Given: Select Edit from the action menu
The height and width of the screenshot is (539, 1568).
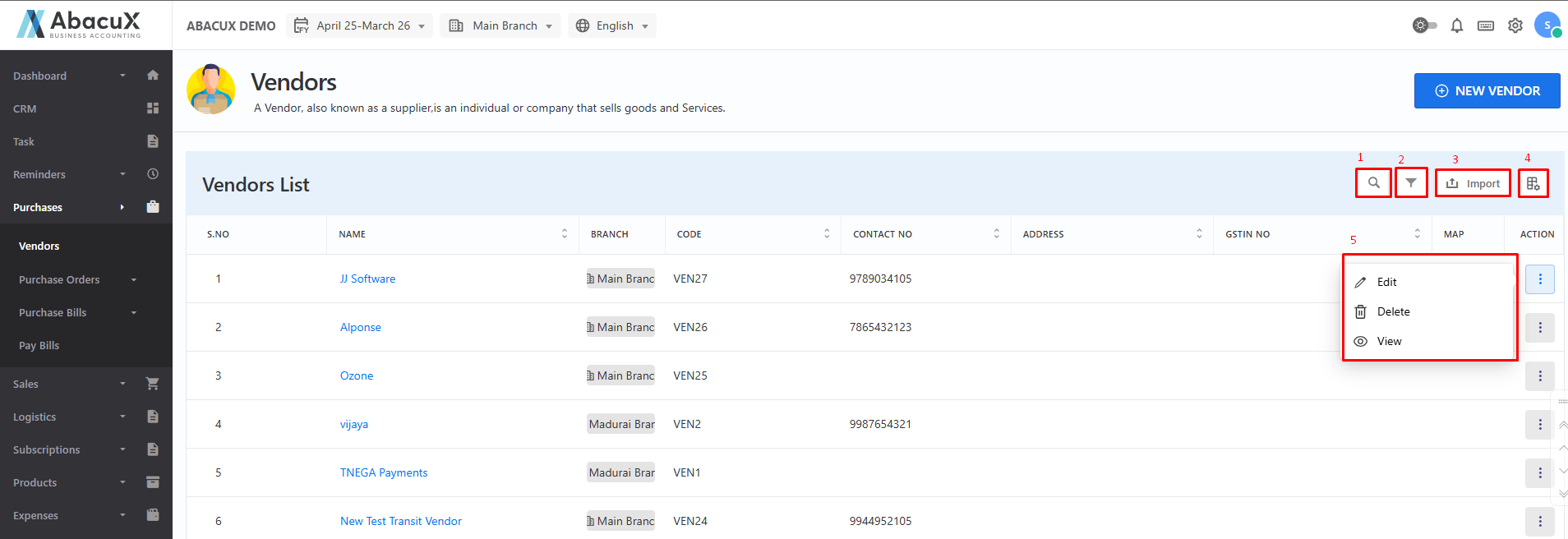Looking at the screenshot, I should [x=1386, y=282].
